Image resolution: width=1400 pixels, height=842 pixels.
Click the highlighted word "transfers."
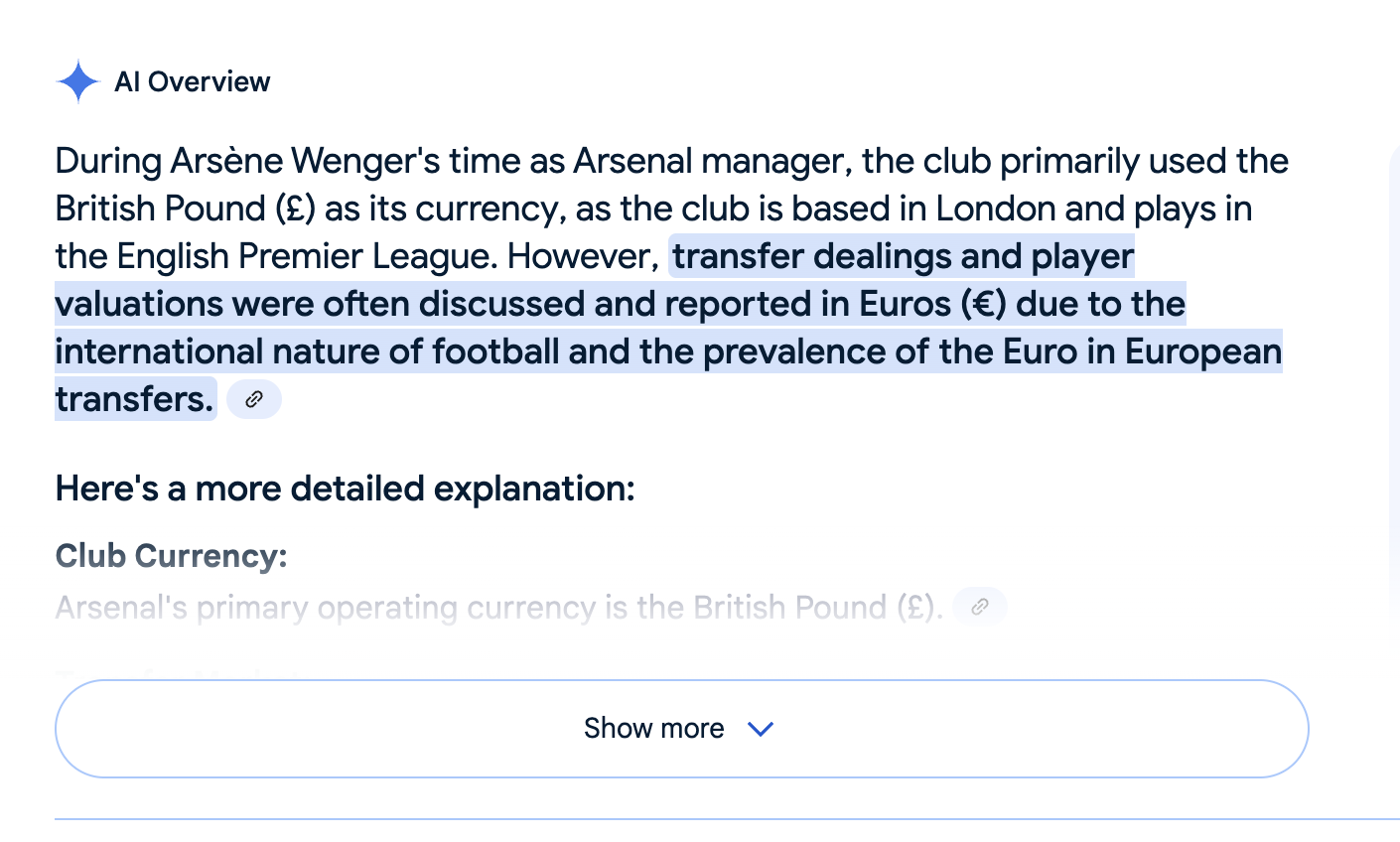[x=134, y=399]
